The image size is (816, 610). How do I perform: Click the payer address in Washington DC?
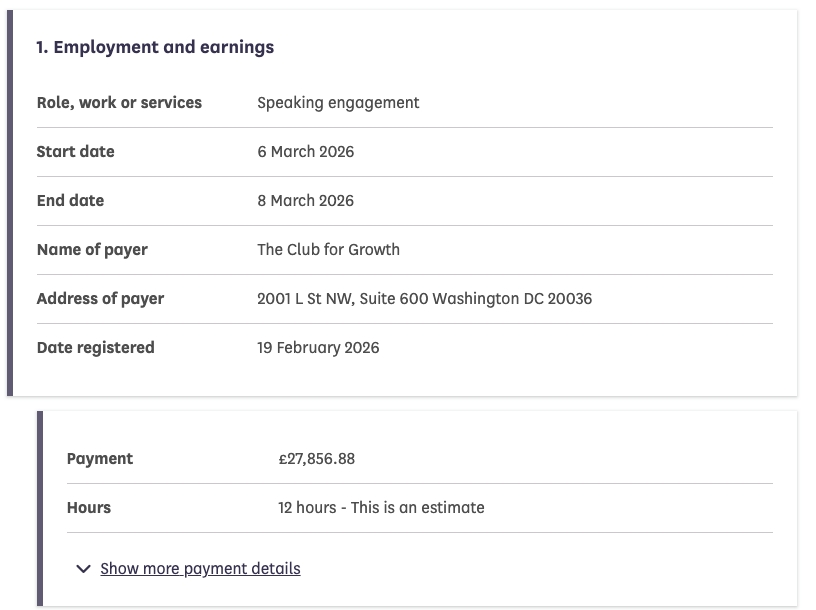pyautogui.click(x=424, y=298)
